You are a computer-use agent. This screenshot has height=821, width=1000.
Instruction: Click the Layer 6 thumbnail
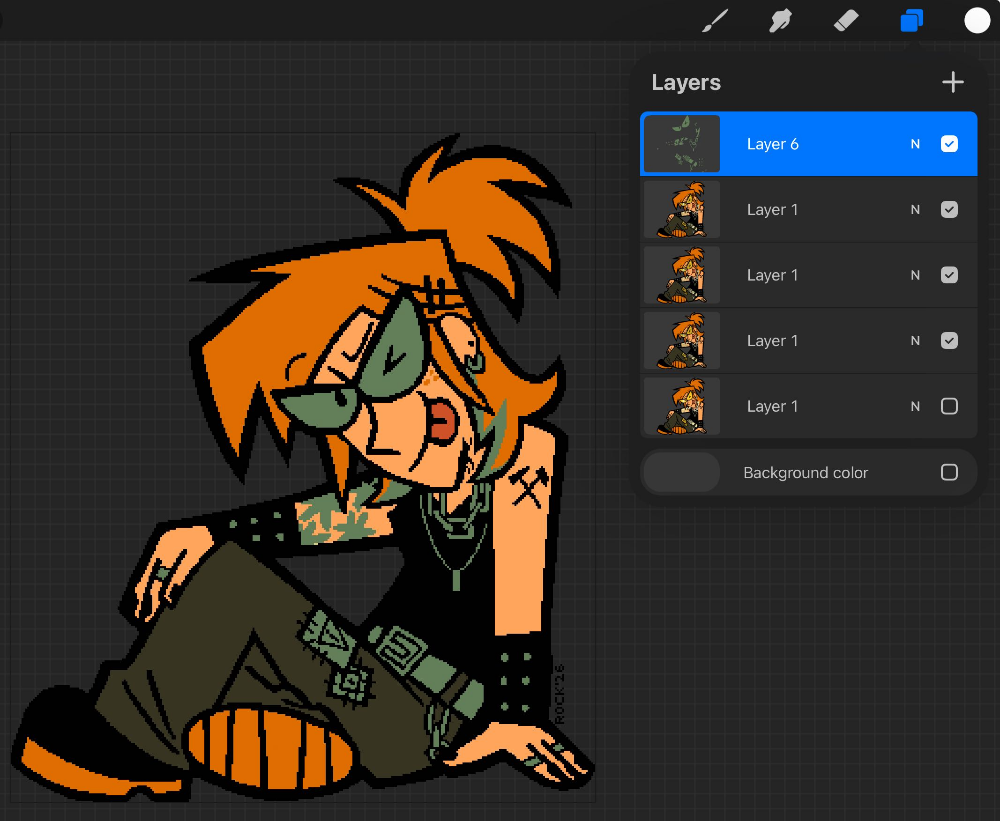pos(681,144)
